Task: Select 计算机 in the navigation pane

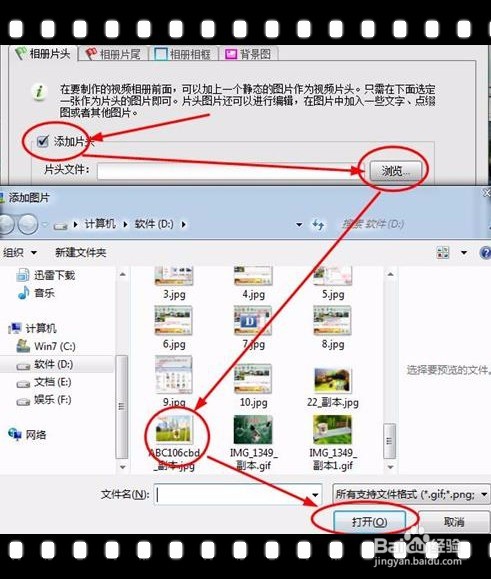Action: [x=32, y=328]
